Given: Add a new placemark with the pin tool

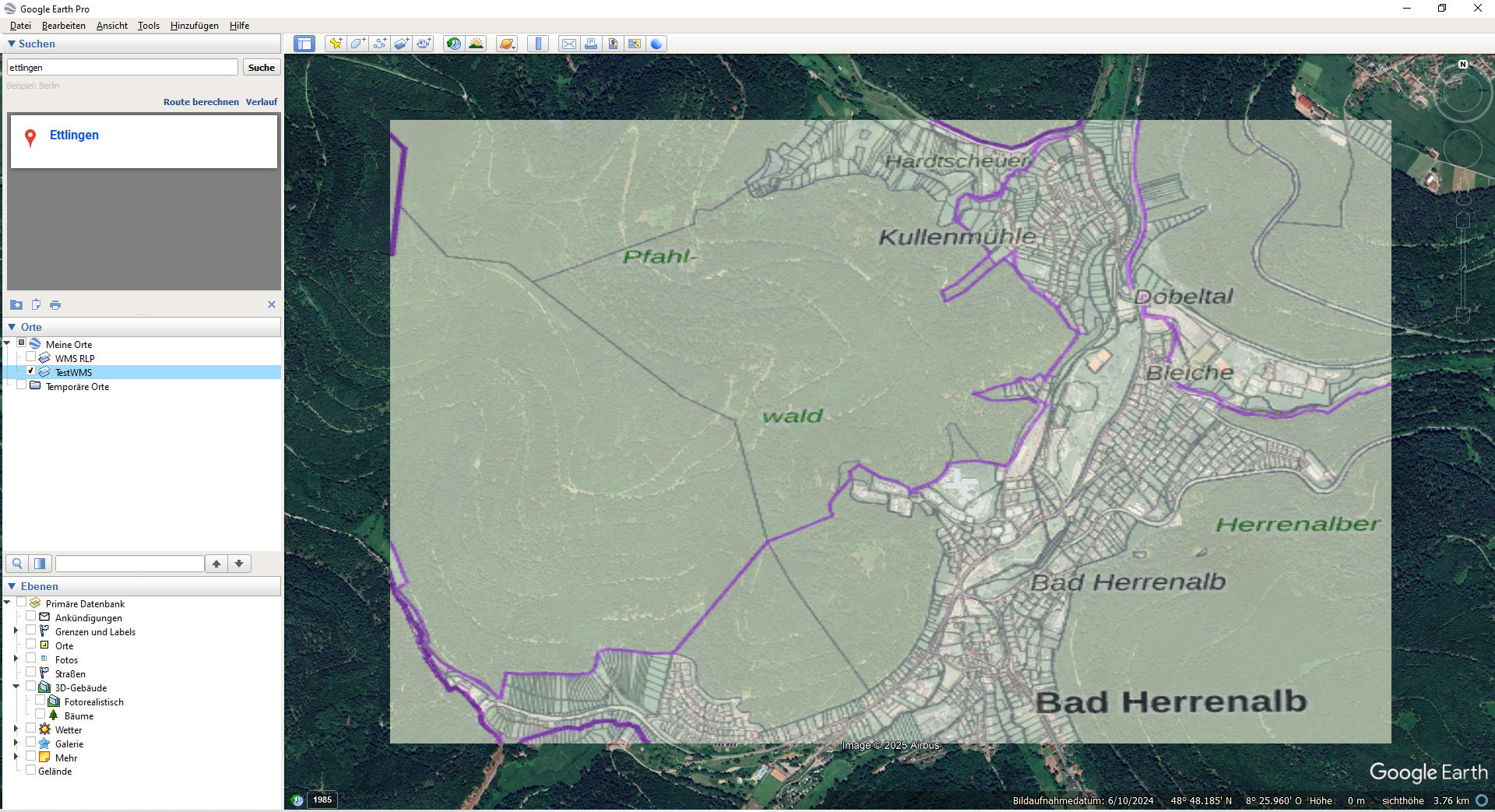Looking at the screenshot, I should [336, 44].
